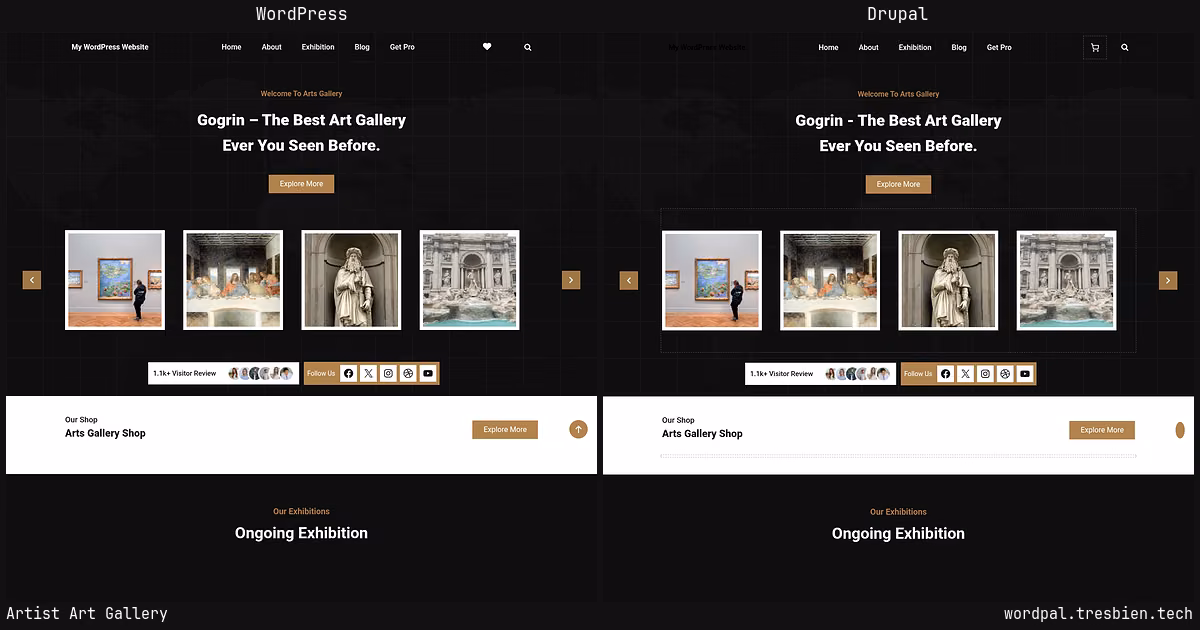The width and height of the screenshot is (1200, 630).
Task: Open X (Twitter) link in WordPress Follow Us bar
Action: coord(368,373)
